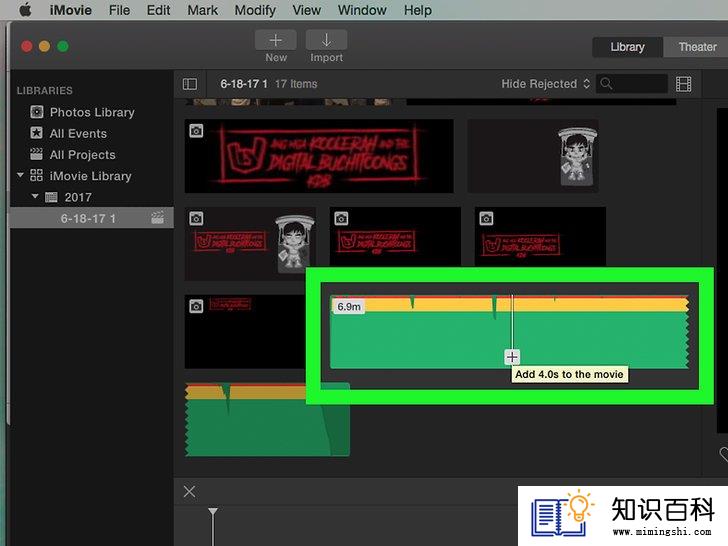Click the filmstrip appearance icon

(683, 84)
